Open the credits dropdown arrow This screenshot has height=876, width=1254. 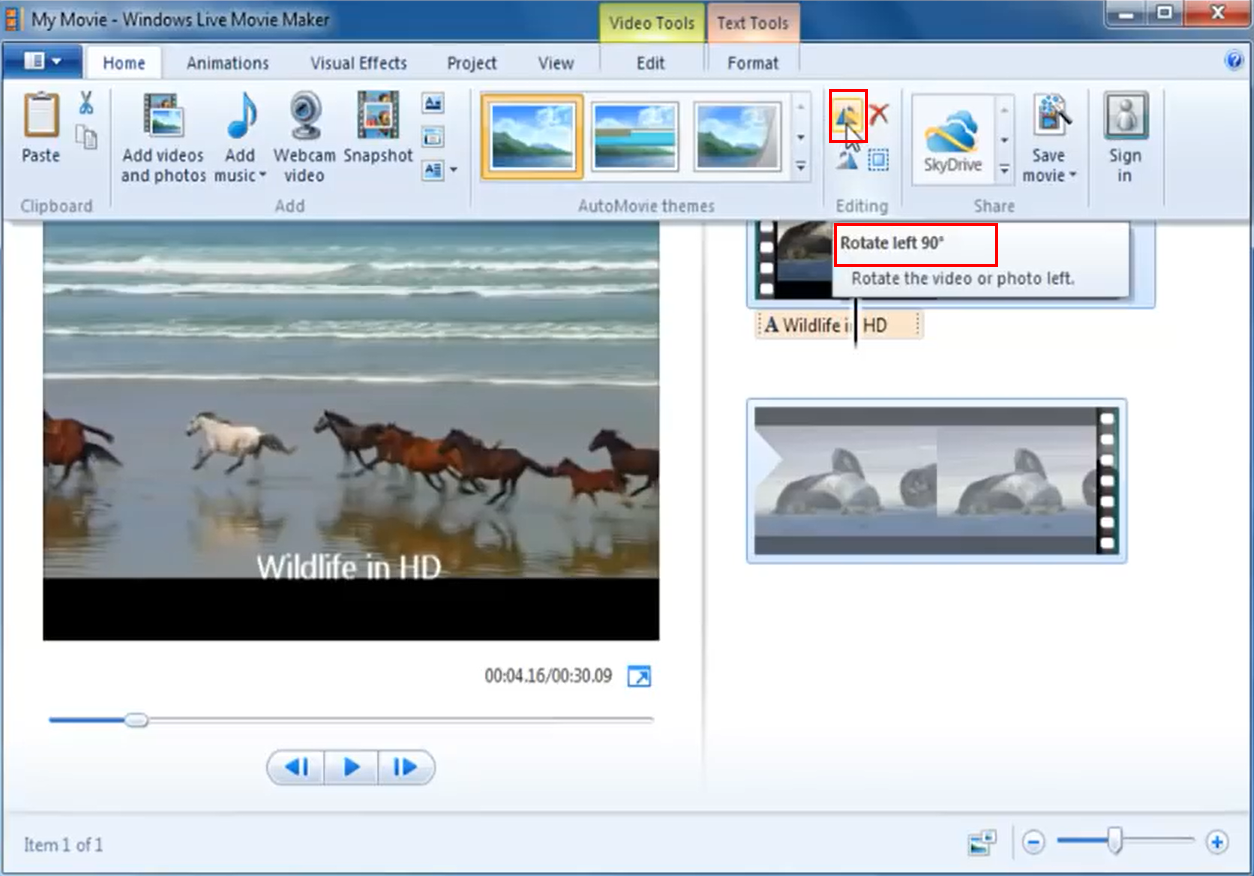pyautogui.click(x=453, y=170)
